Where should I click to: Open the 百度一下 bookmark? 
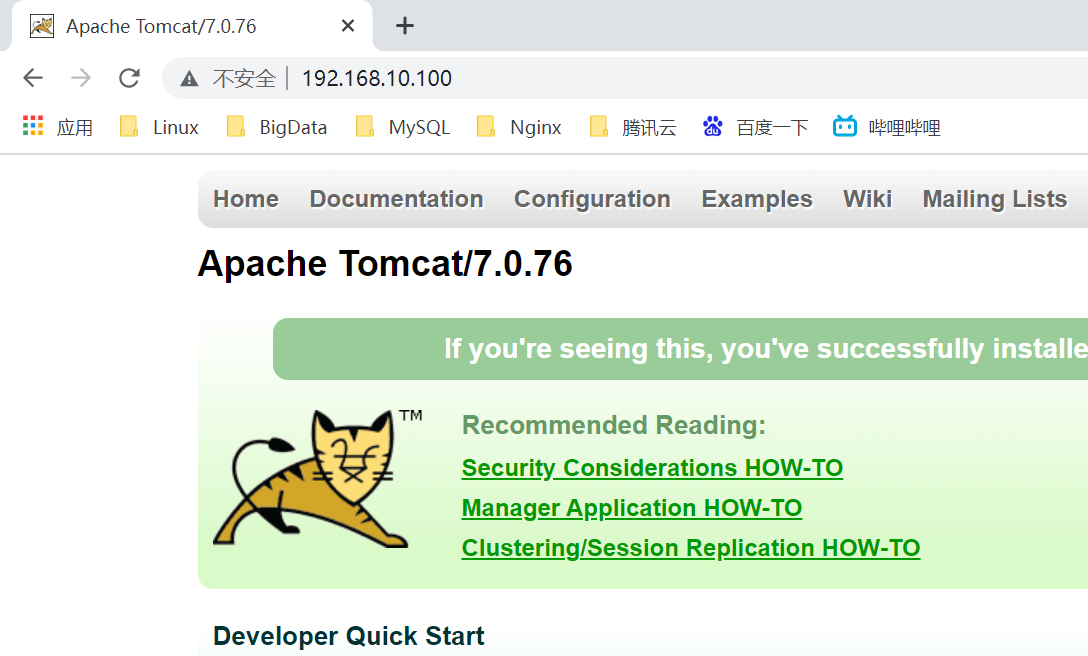click(755, 127)
